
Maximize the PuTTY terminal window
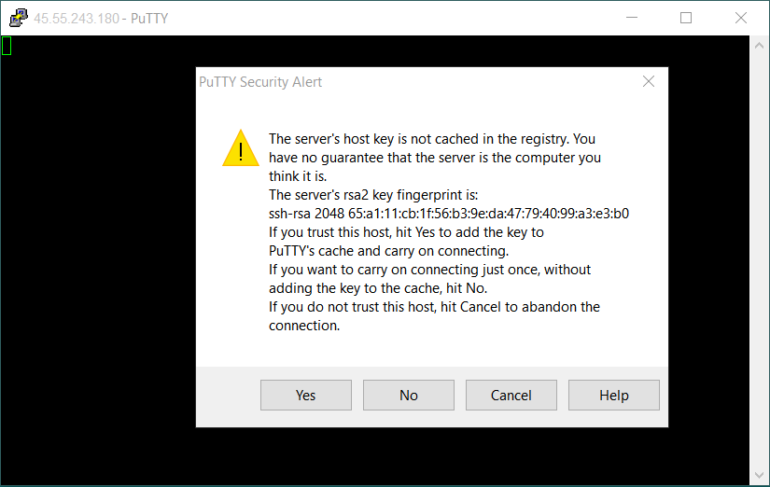[686, 18]
